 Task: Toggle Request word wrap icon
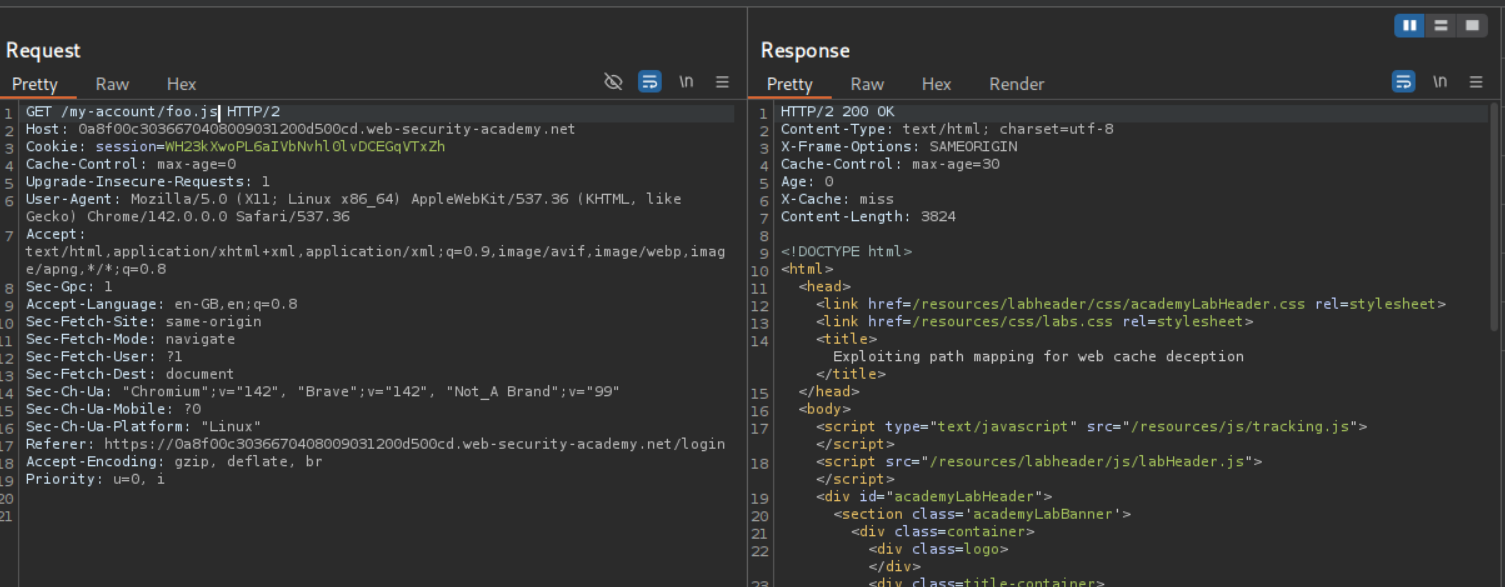click(x=650, y=82)
